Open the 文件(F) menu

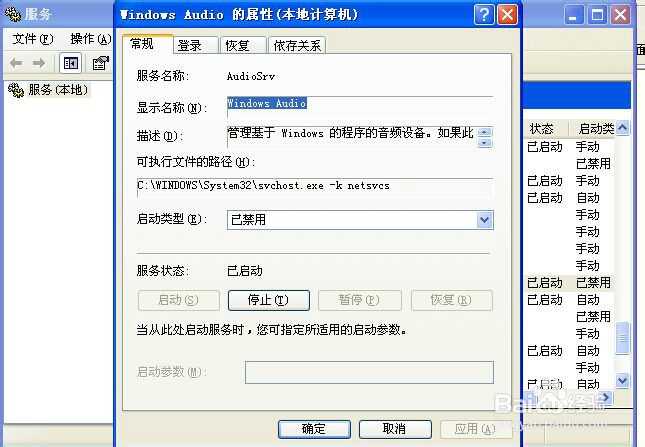(33, 39)
